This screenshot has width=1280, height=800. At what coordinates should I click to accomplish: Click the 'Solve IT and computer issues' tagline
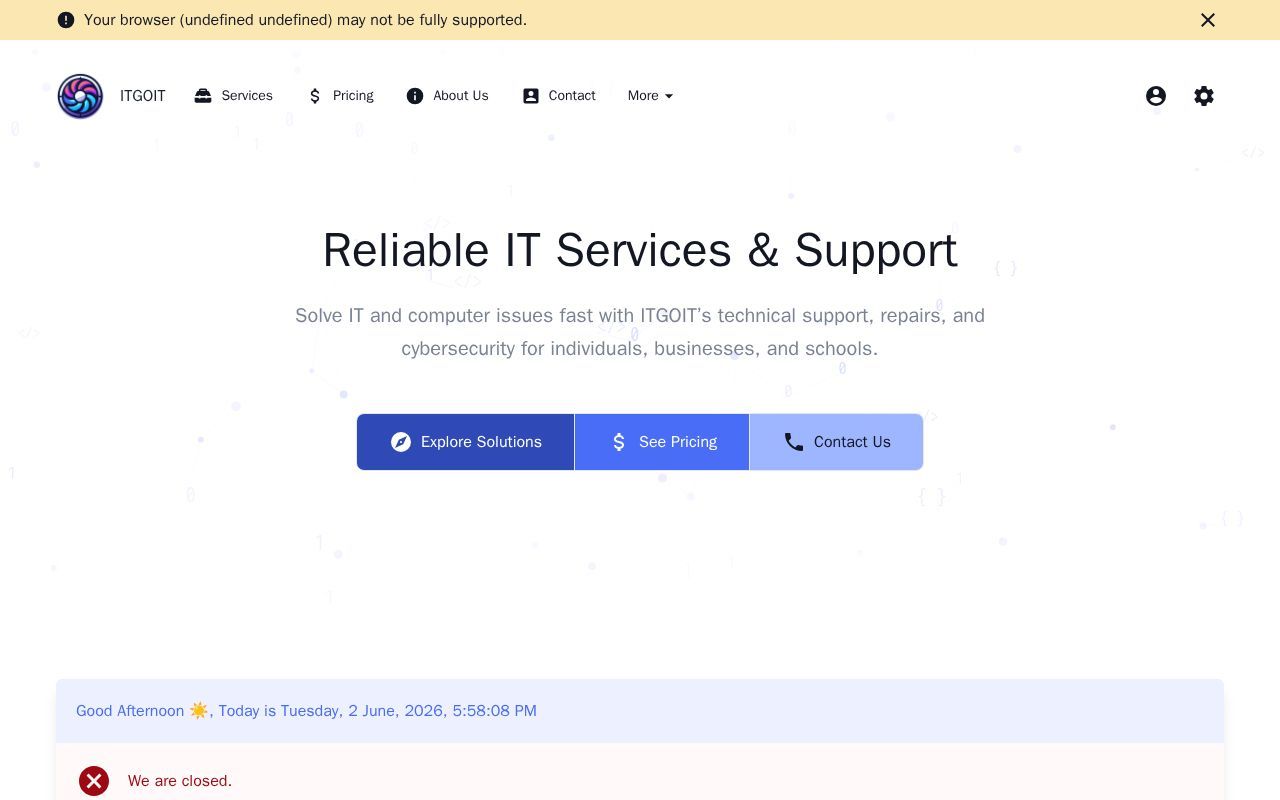pos(640,332)
